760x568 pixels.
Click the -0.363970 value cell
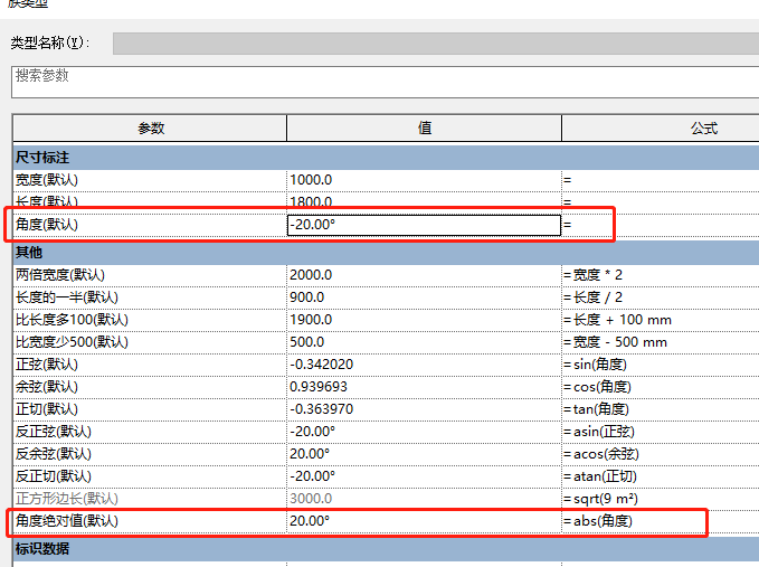click(424, 410)
